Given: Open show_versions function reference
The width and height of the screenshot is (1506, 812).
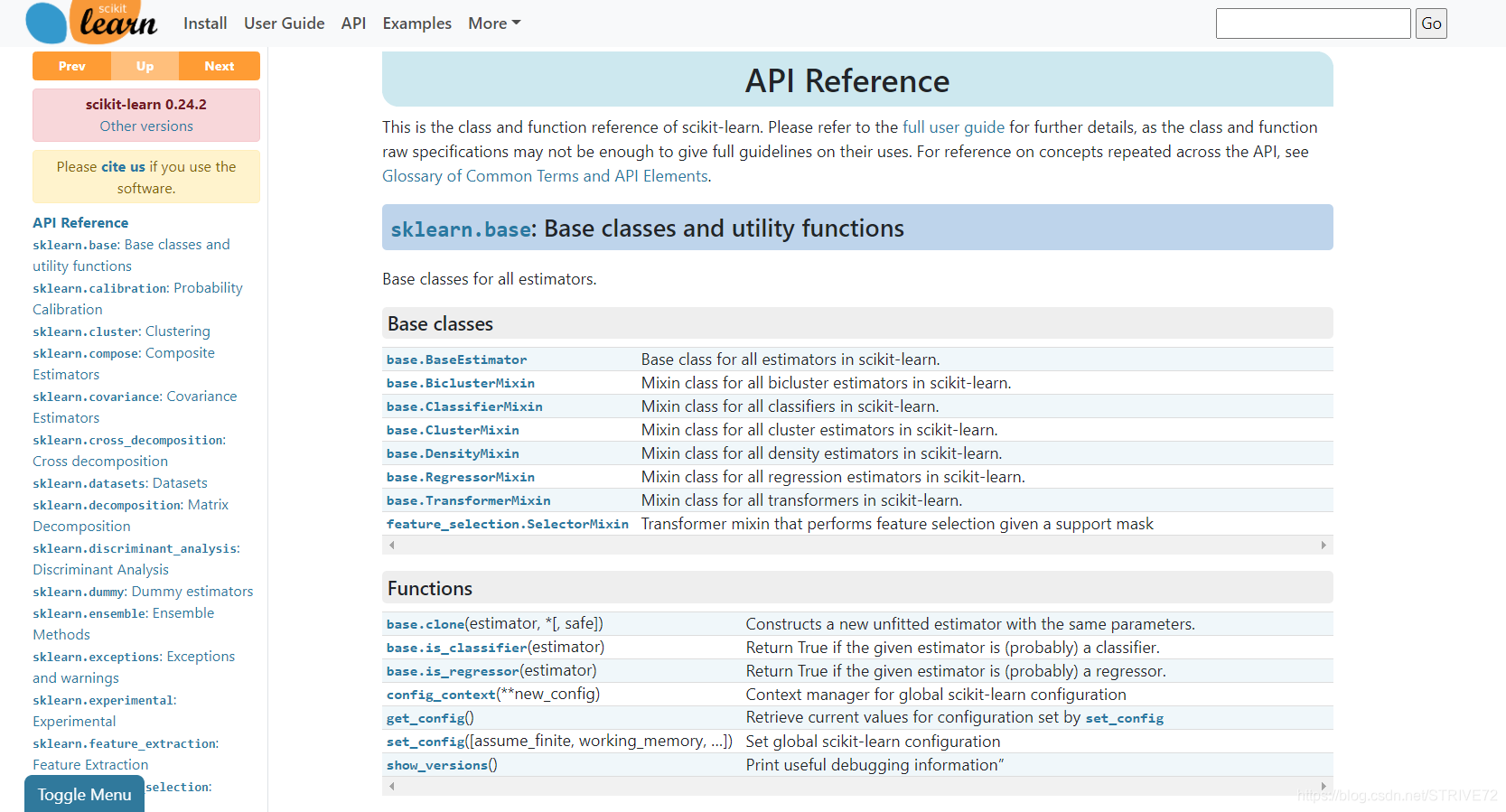Looking at the screenshot, I should [437, 765].
